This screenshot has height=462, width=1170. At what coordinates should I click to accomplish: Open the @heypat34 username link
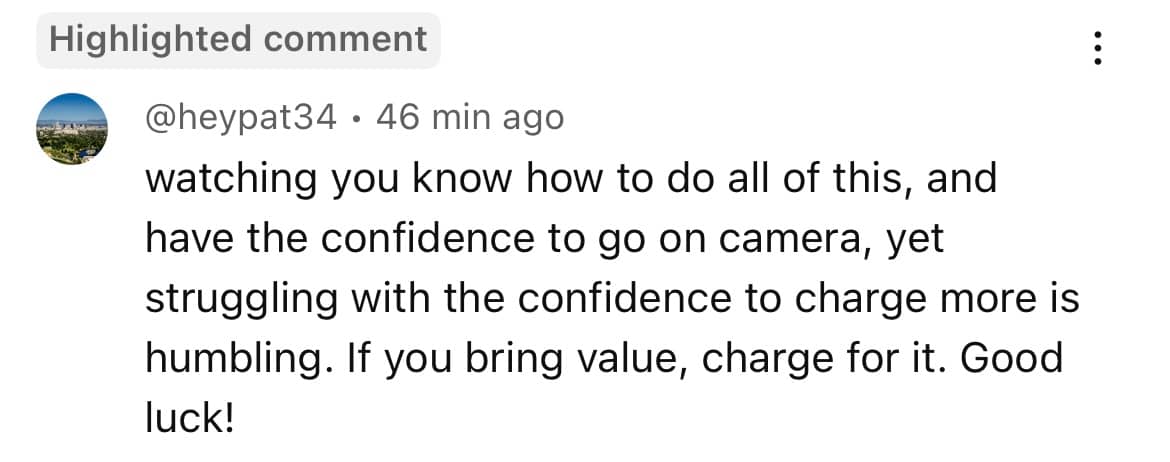pos(242,118)
